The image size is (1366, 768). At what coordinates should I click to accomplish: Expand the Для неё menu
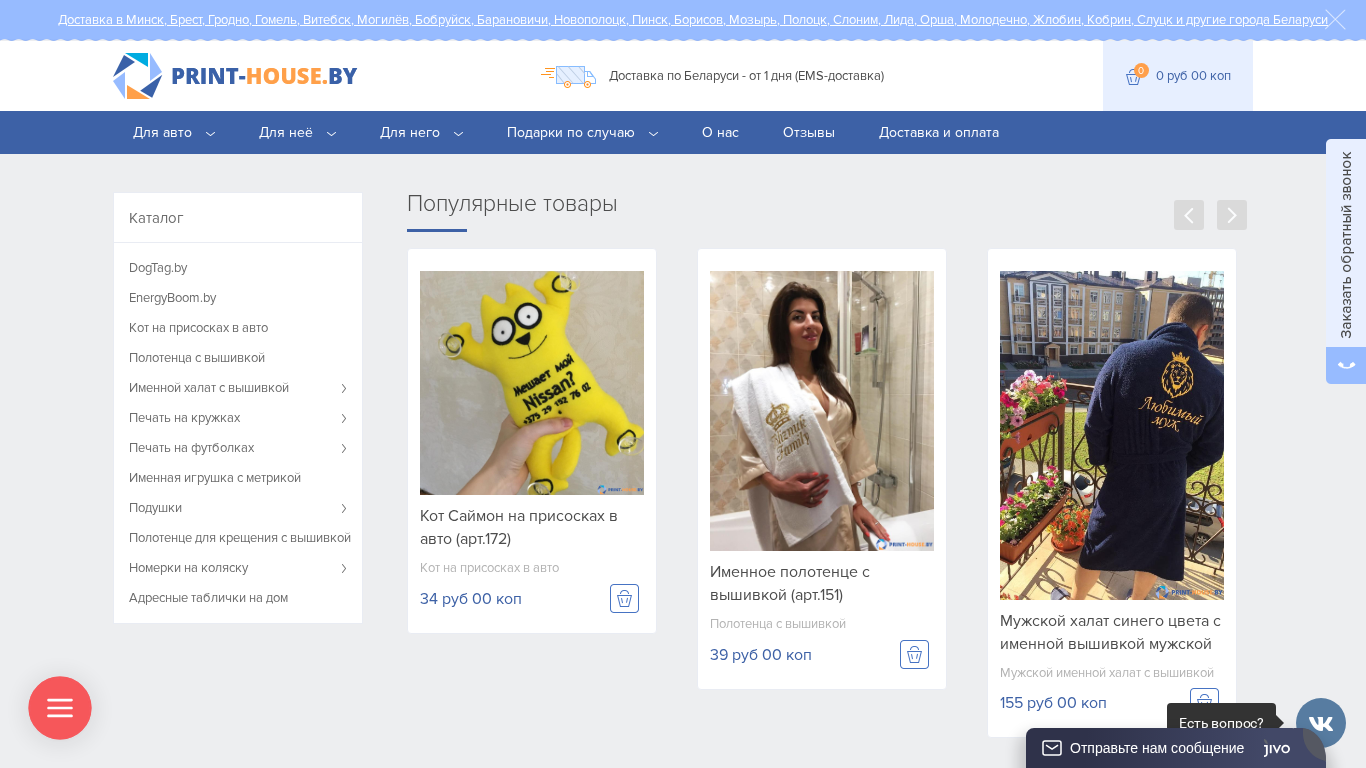click(x=298, y=133)
